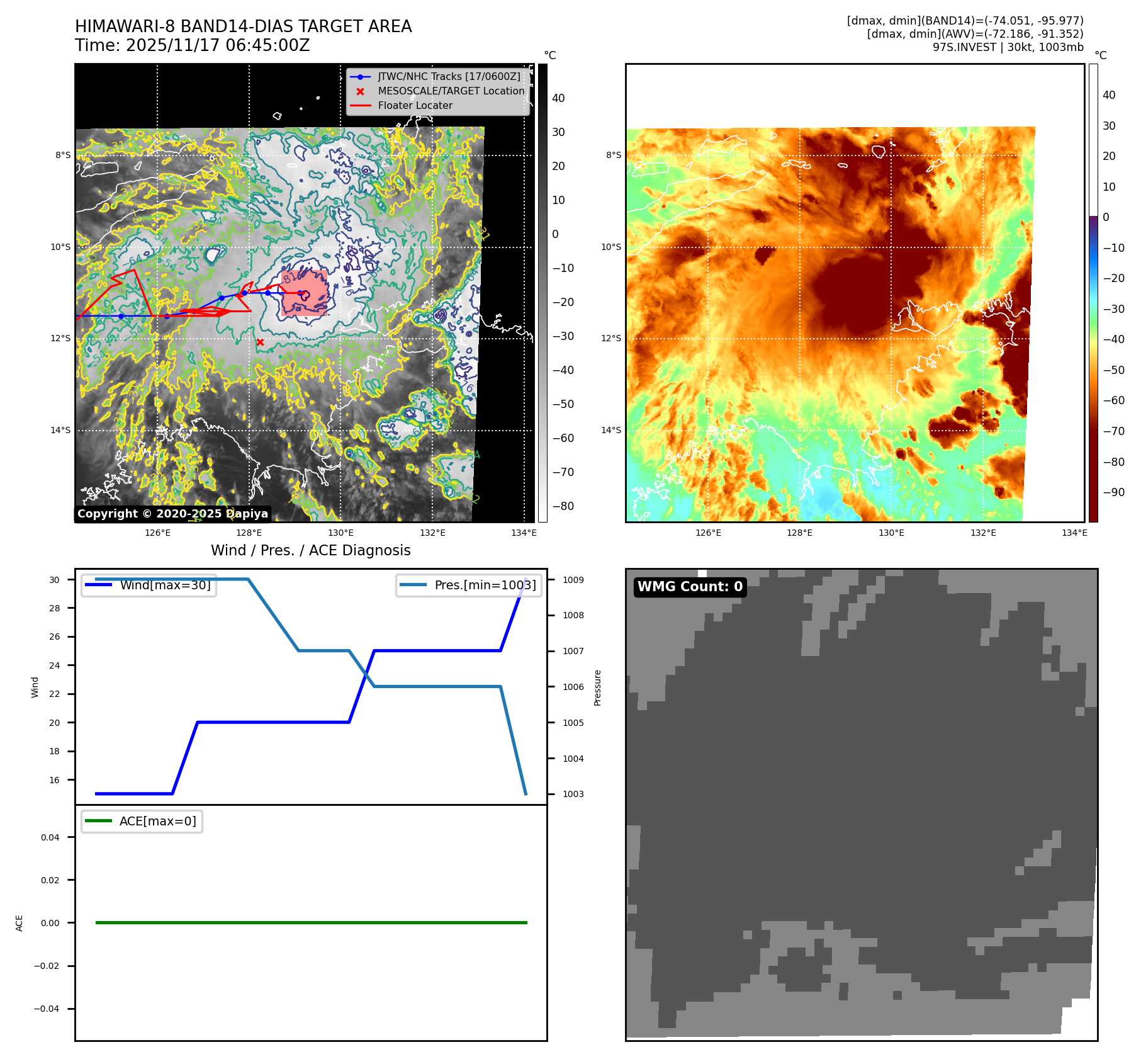1141x1064 pixels.
Task: Click the red shaded floater box on the map
Action: (x=304, y=293)
